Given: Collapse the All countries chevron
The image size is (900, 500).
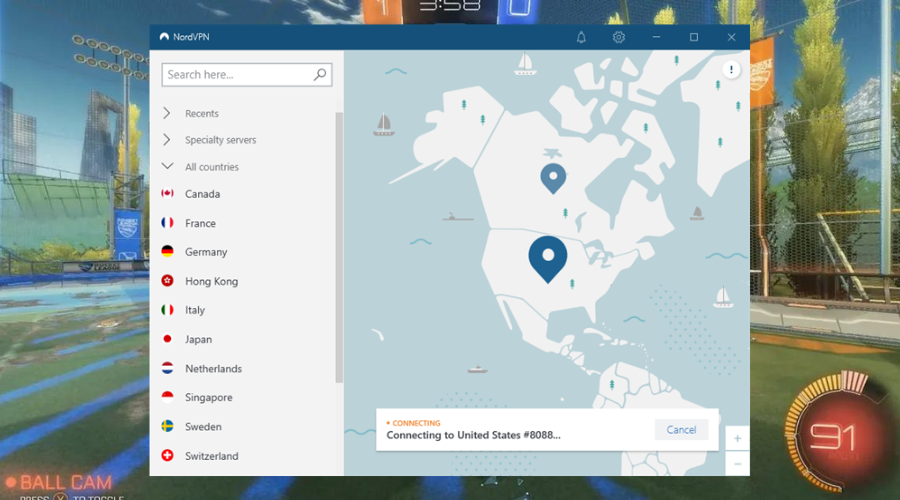Looking at the screenshot, I should point(167,166).
